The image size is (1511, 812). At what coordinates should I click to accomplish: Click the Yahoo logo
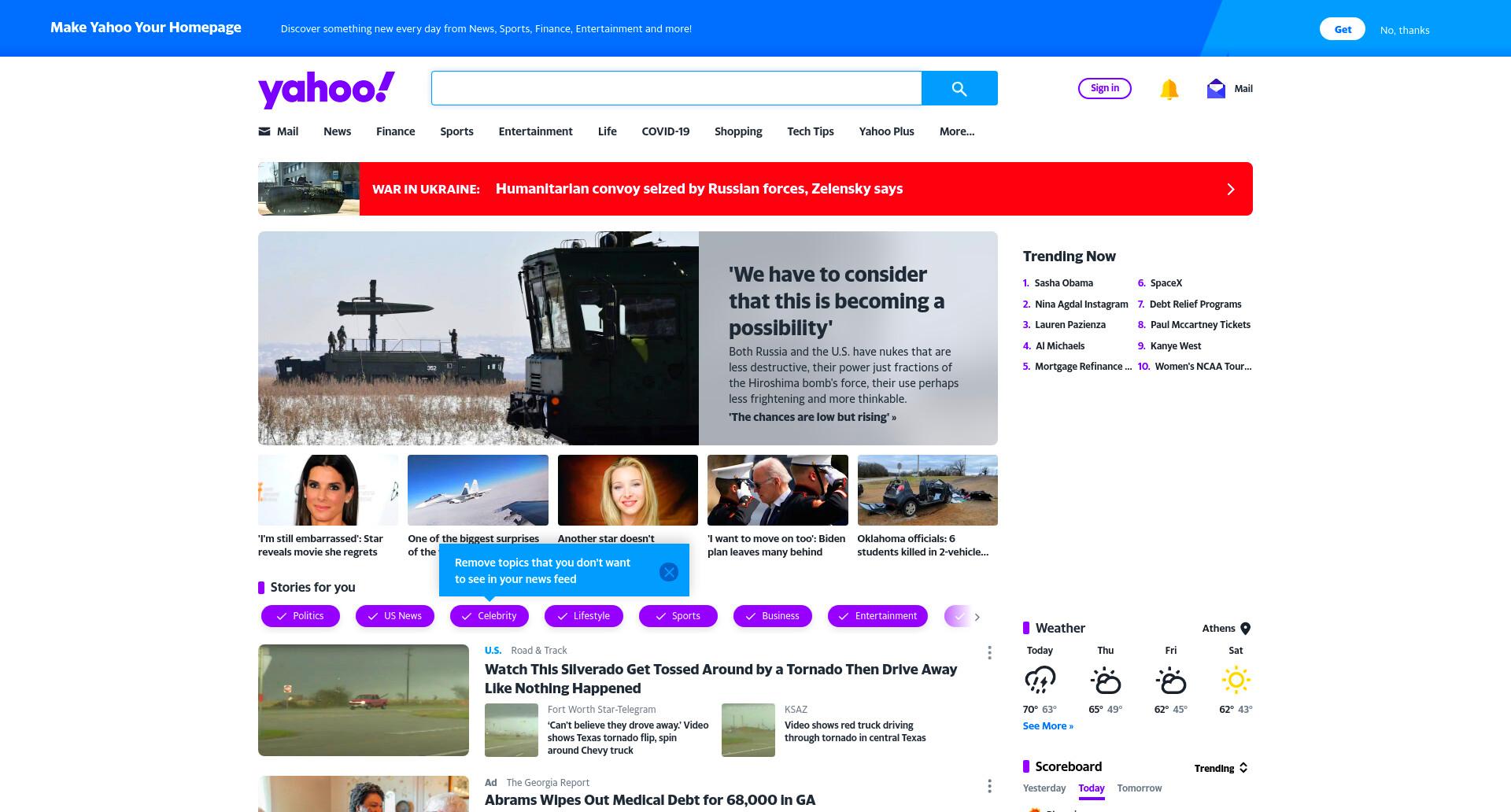tap(327, 89)
